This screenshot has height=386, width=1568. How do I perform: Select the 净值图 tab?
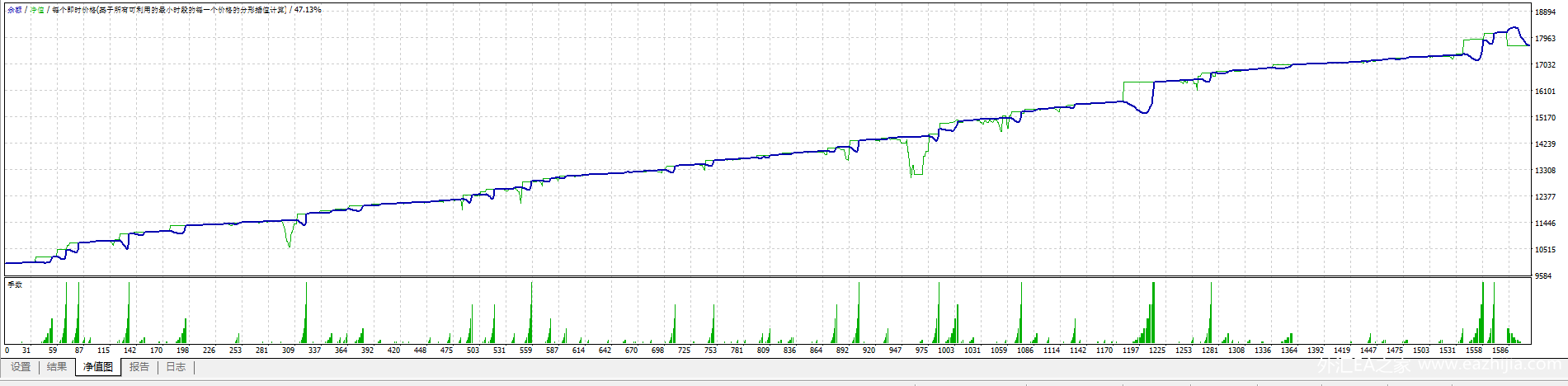click(98, 367)
